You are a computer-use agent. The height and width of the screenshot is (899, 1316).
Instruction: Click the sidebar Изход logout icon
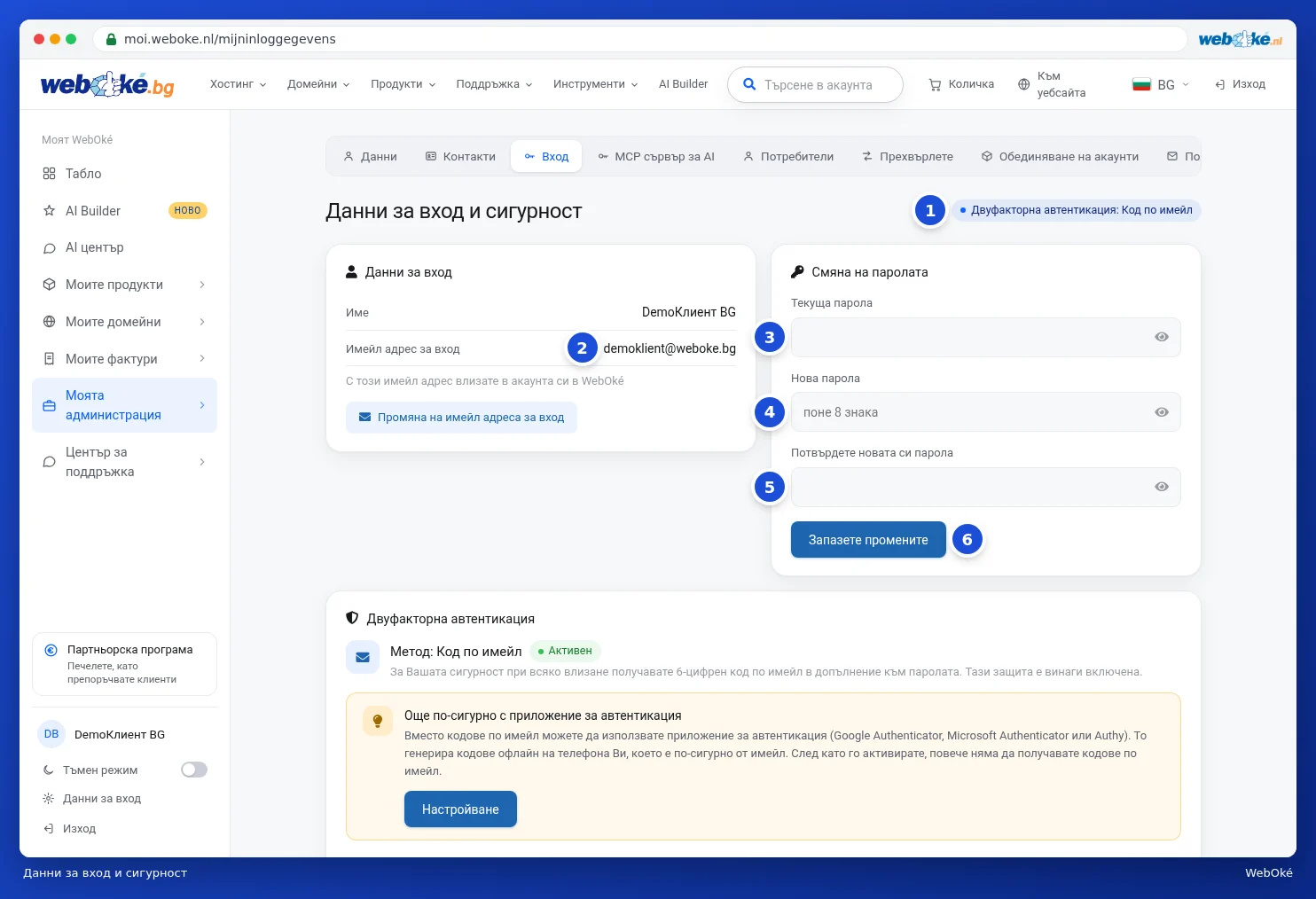(49, 829)
